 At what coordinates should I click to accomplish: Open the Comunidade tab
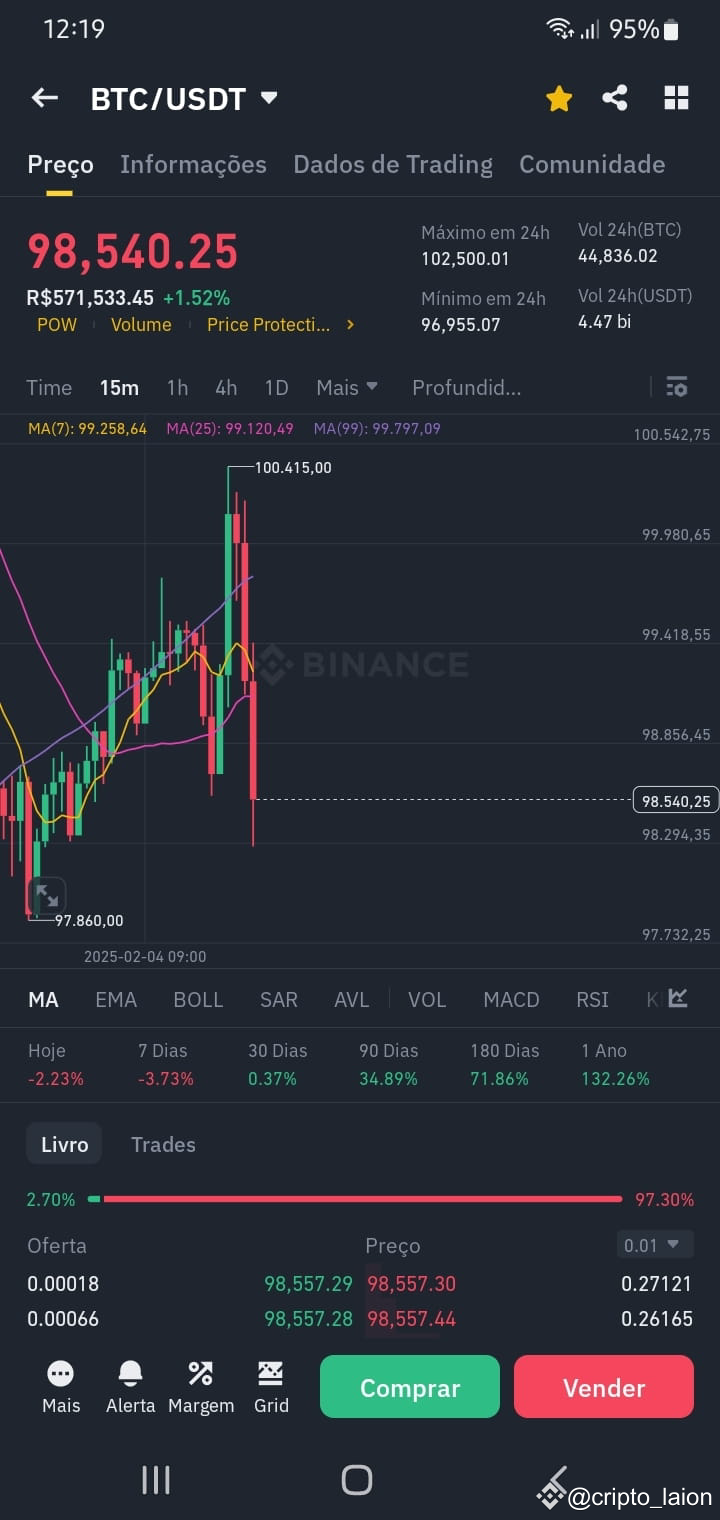coord(592,164)
